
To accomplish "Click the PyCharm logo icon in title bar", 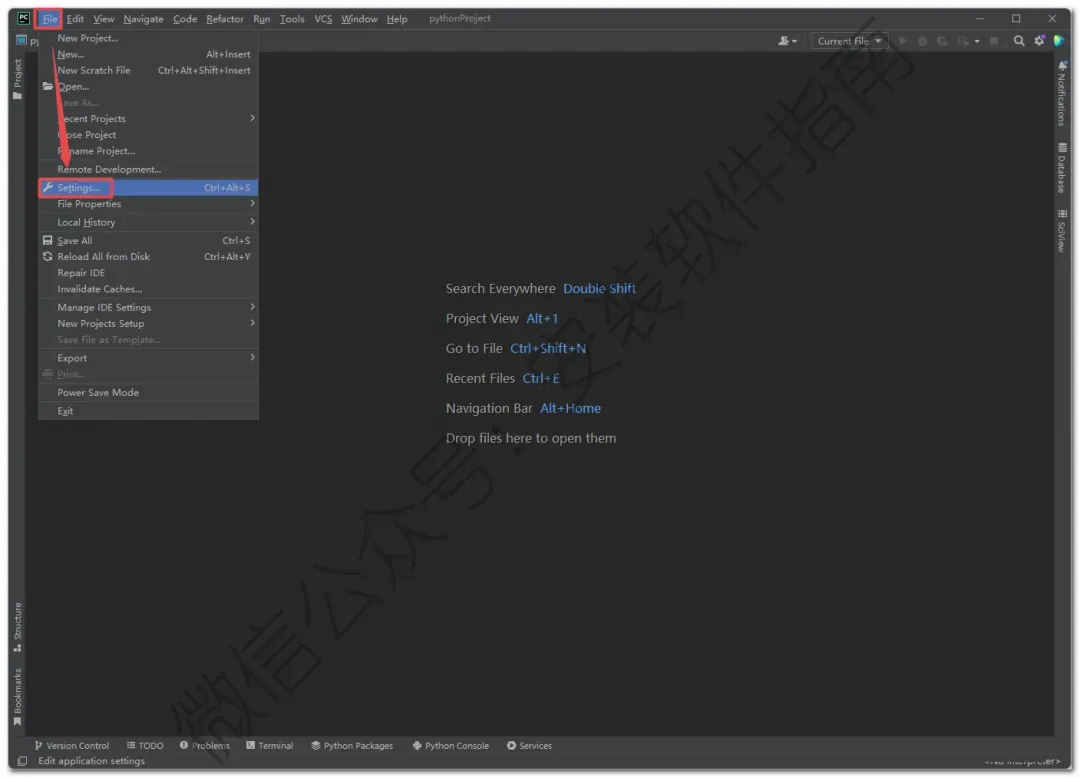I will 23,19.
